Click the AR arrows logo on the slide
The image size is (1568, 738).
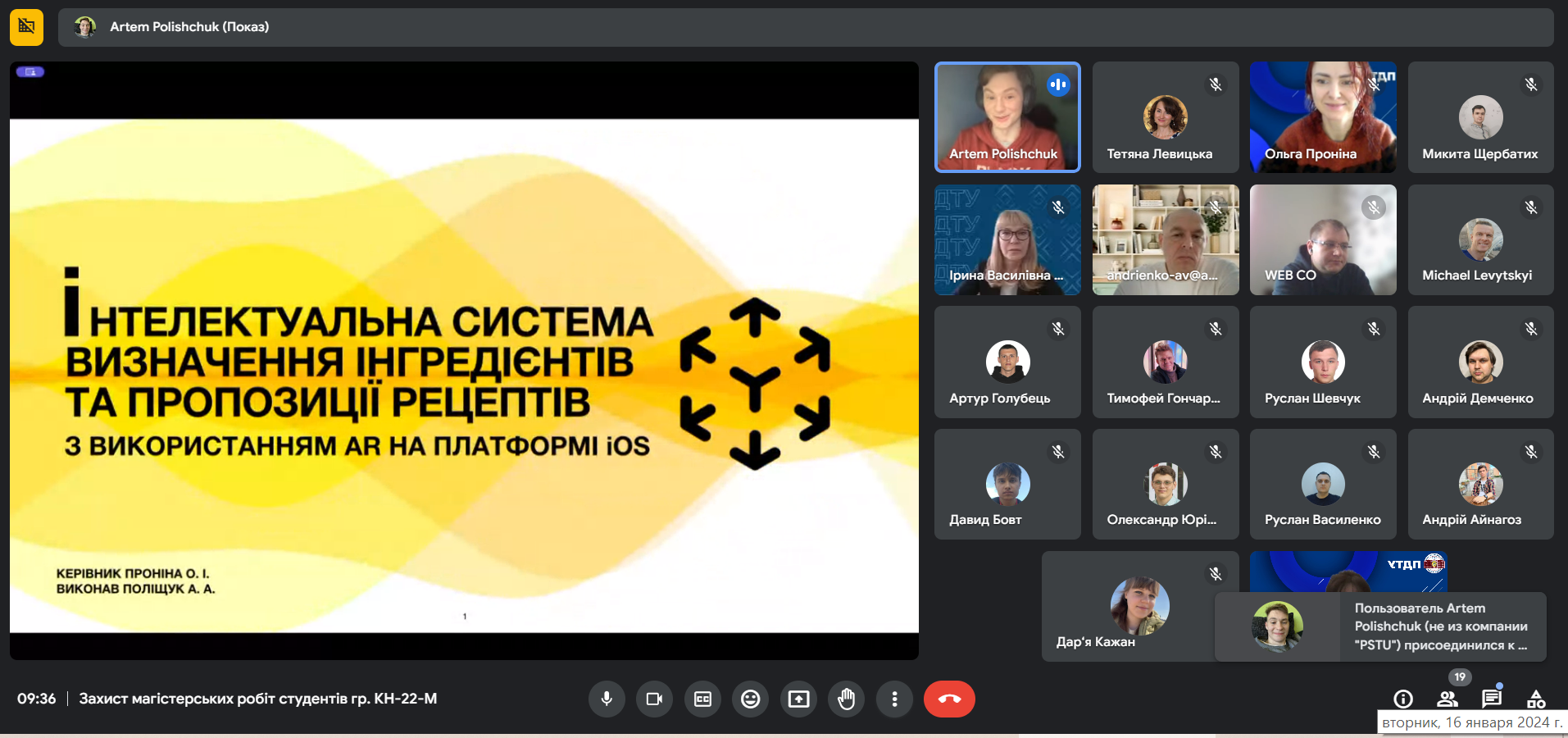(755, 384)
